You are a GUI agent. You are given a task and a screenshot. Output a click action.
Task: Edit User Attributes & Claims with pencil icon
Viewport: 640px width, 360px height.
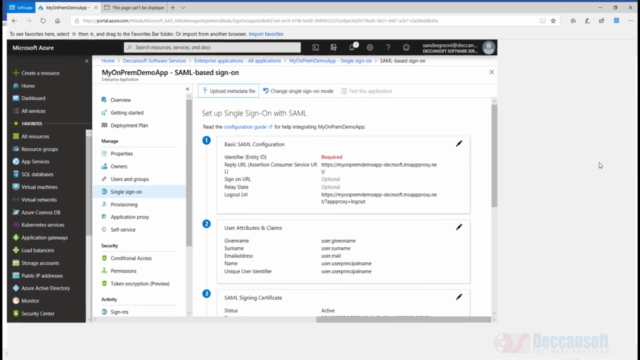click(x=459, y=227)
